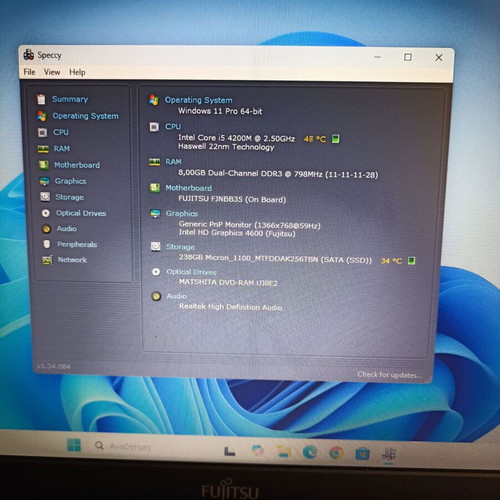Select Optical Drives in the sidebar
Viewport: 500px width, 500px height.
(81, 213)
